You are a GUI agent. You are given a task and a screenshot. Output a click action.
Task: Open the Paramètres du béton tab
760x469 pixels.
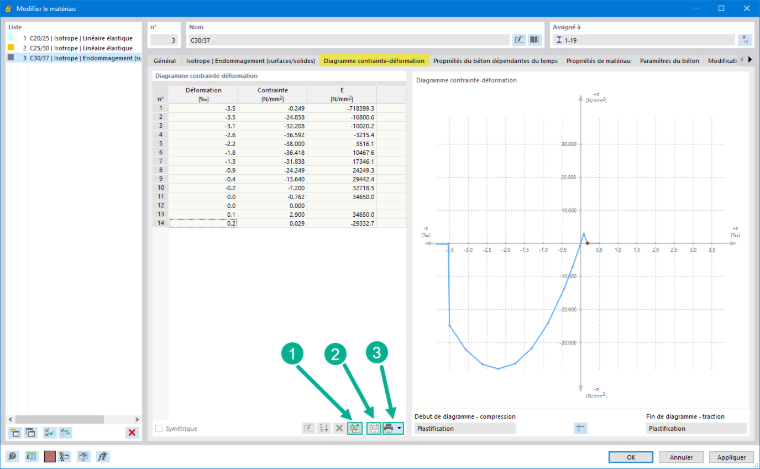(x=669, y=61)
